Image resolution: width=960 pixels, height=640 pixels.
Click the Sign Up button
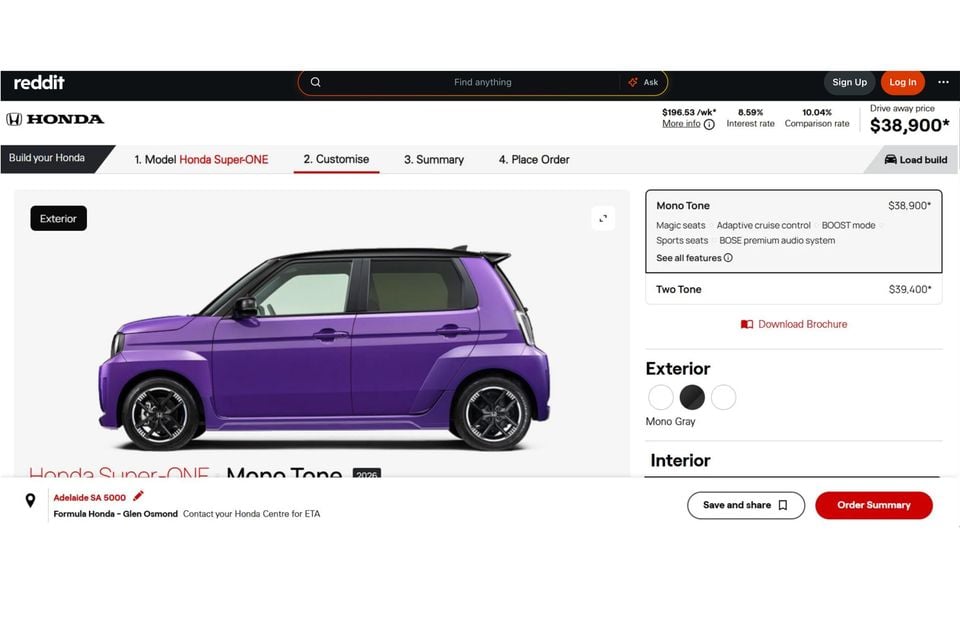click(x=849, y=82)
